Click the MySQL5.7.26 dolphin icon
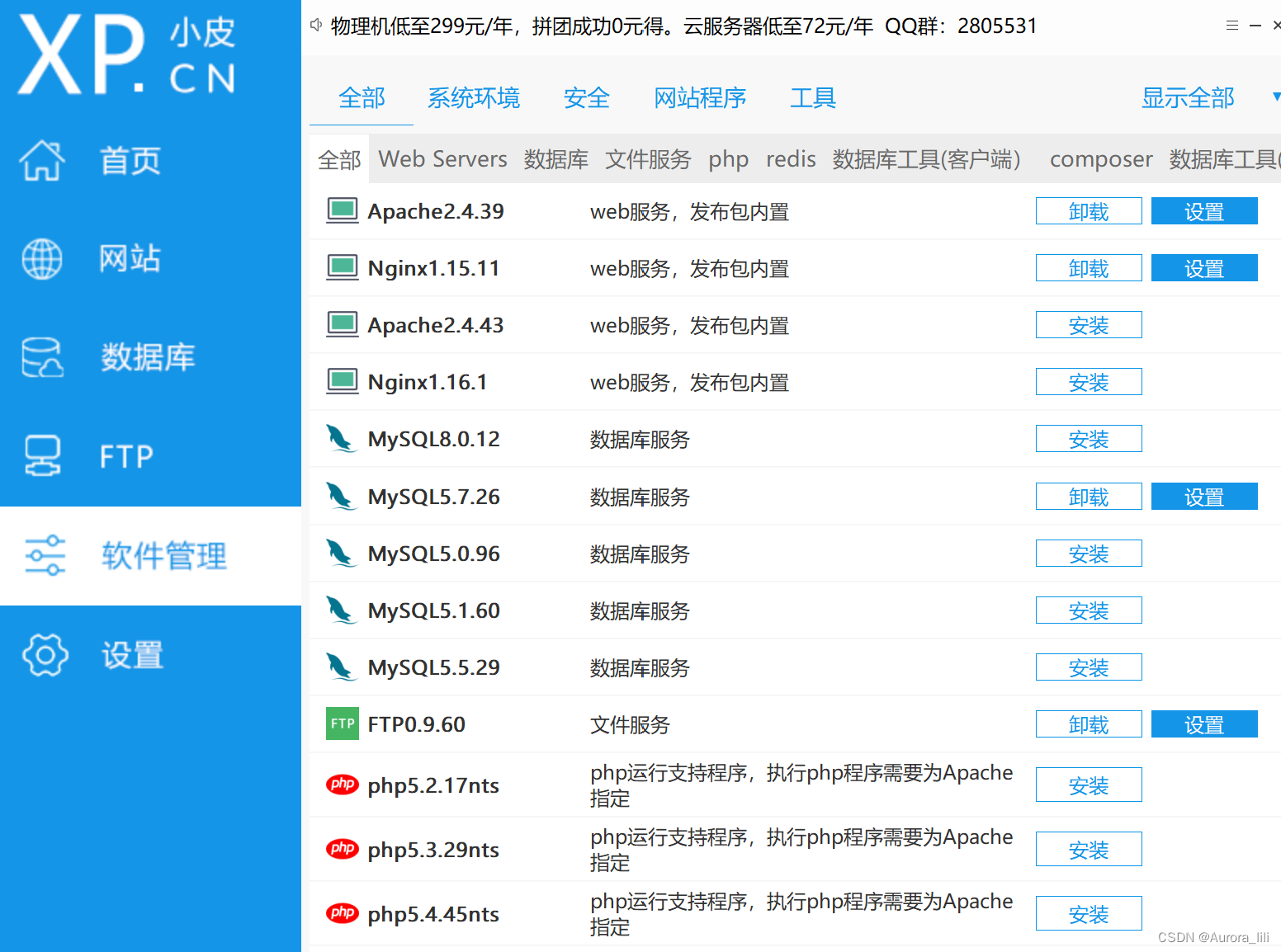 (341, 497)
